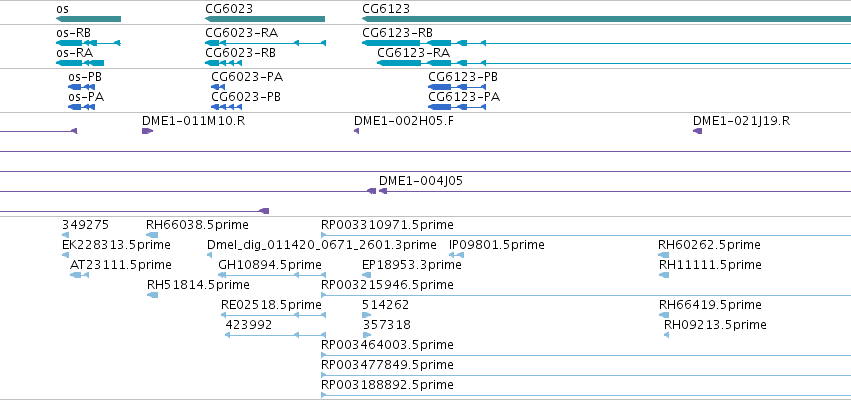Select the RP003215946.5prime EST line
Image resolution: width=851 pixels, height=400 pixels.
tap(586, 295)
